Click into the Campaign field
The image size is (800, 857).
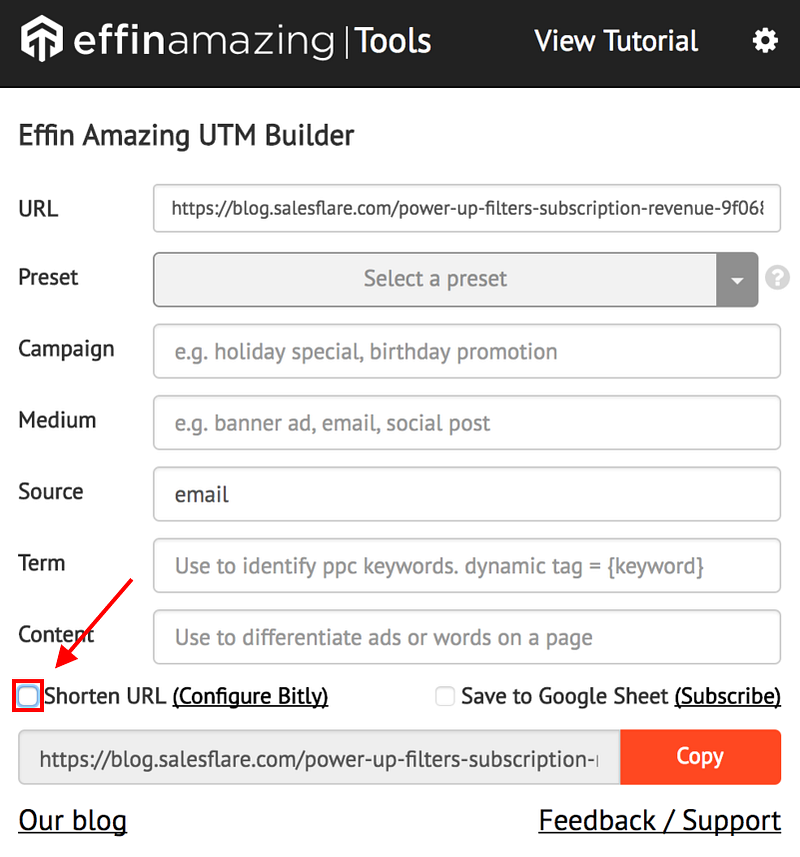[467, 351]
